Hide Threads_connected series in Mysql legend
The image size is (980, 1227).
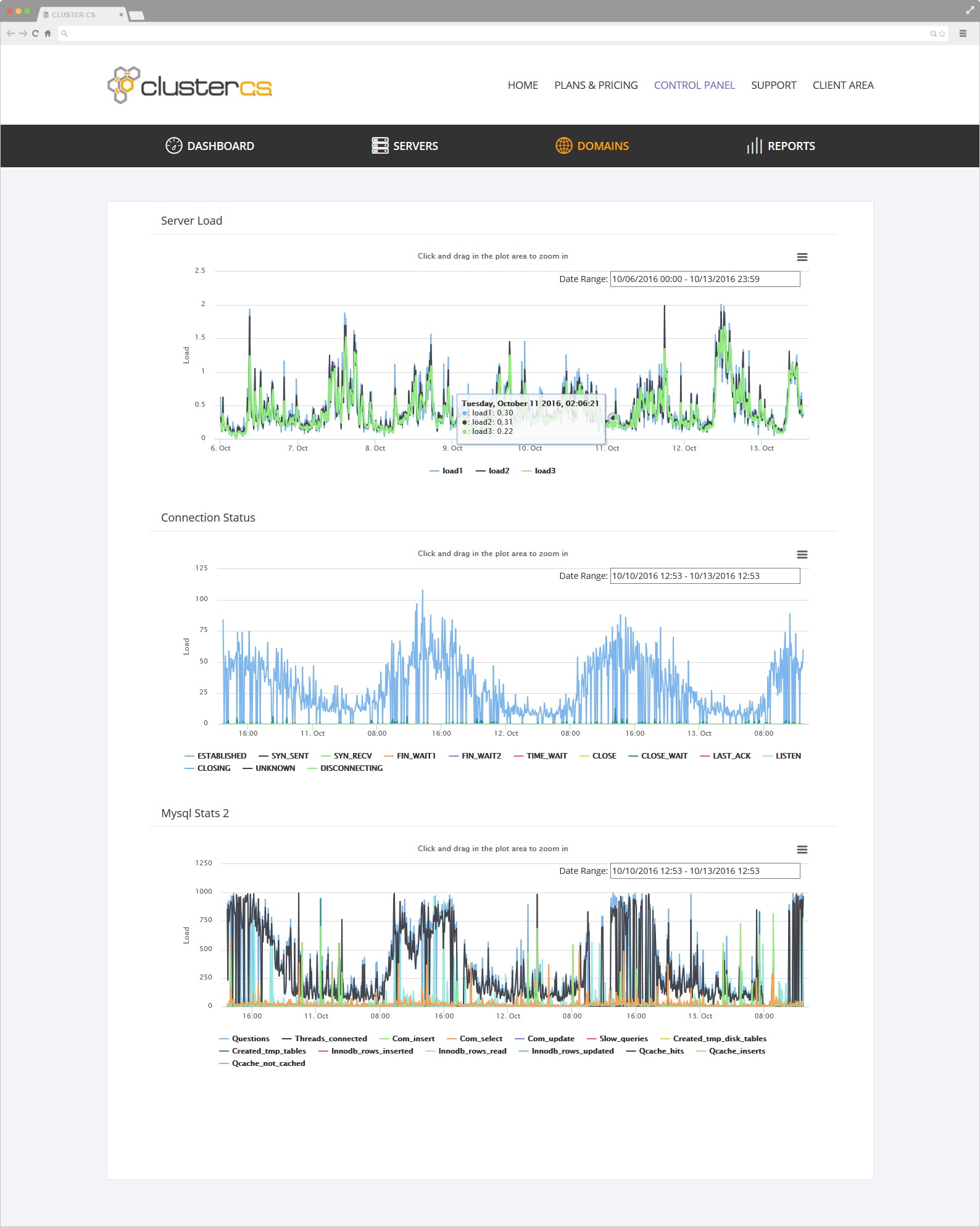(x=324, y=1039)
